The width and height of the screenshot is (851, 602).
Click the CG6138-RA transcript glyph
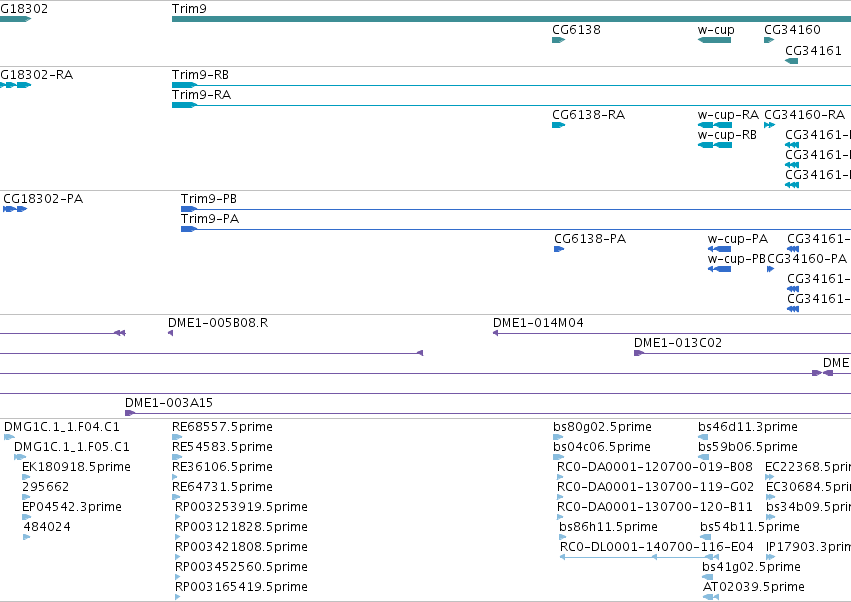point(558,125)
